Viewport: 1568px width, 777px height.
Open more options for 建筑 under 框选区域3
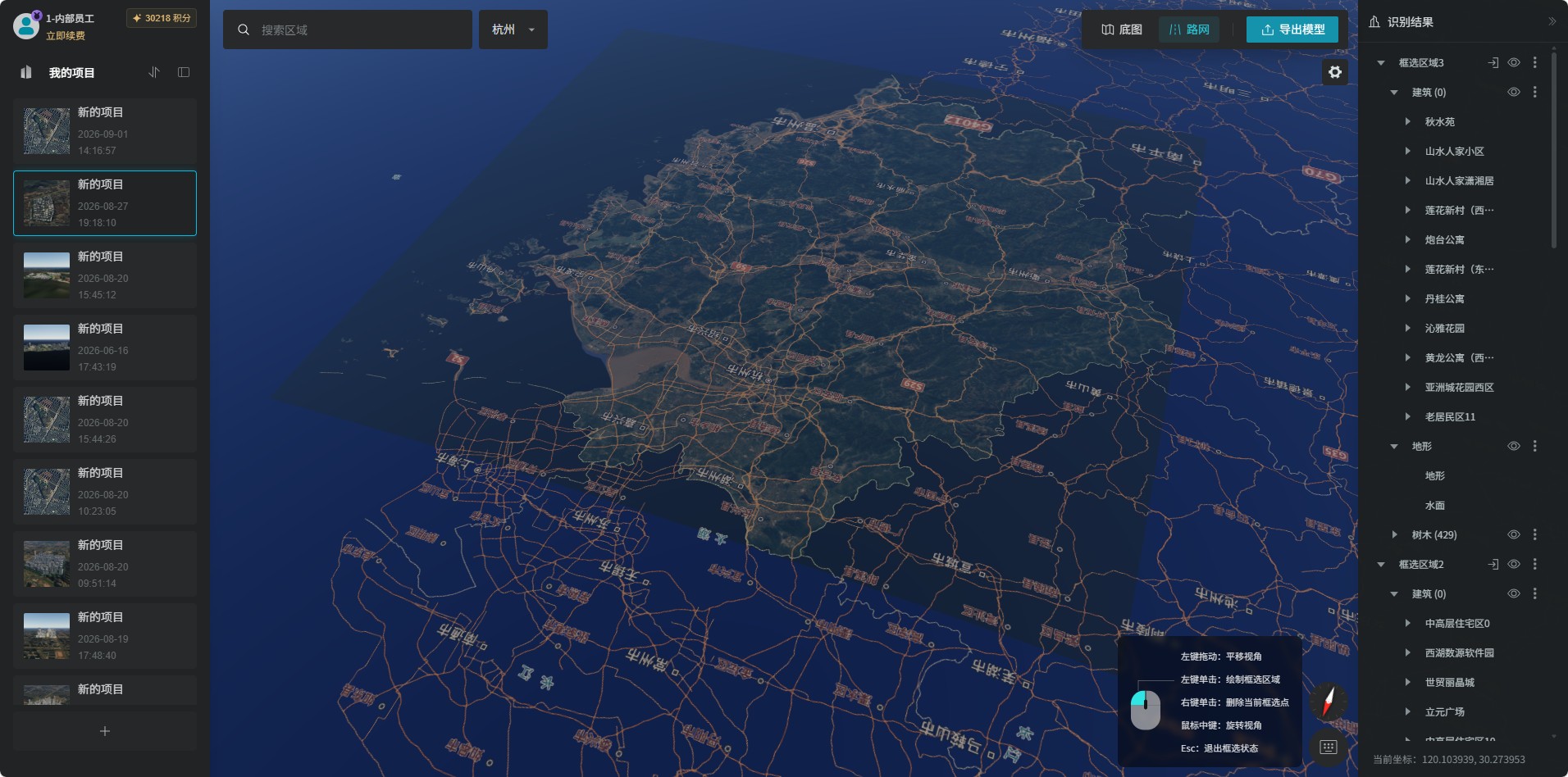(1535, 92)
